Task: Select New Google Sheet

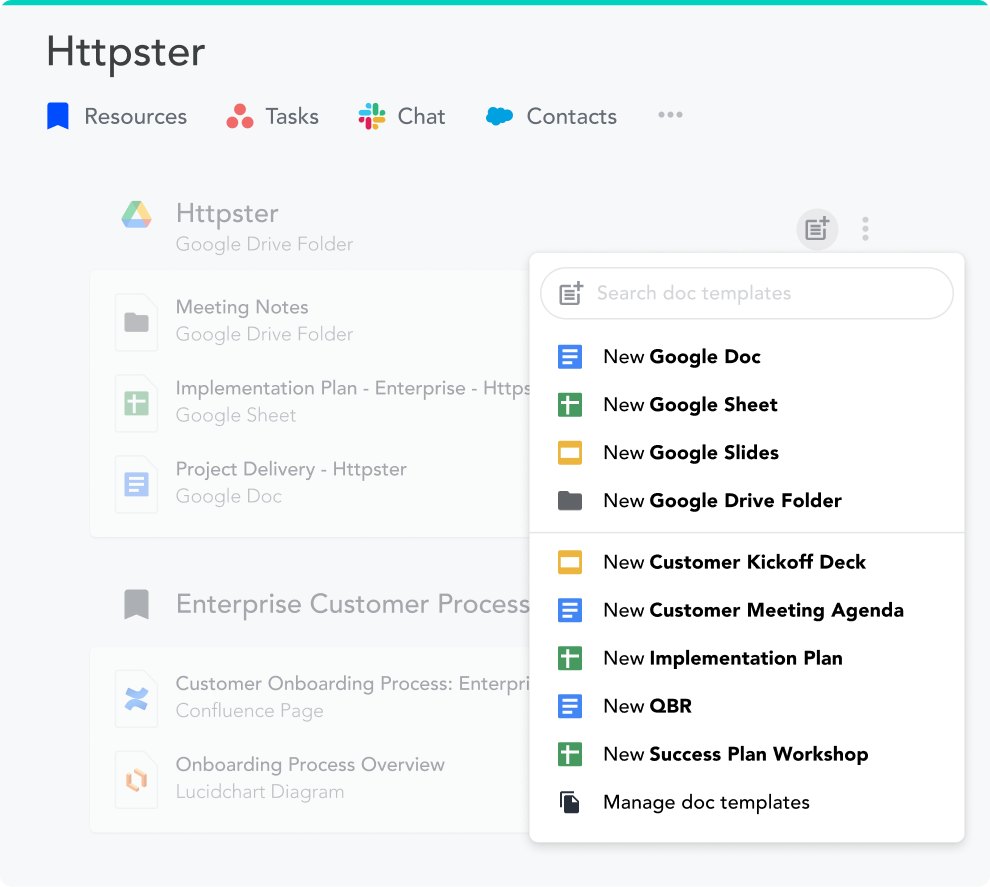Action: click(747, 405)
